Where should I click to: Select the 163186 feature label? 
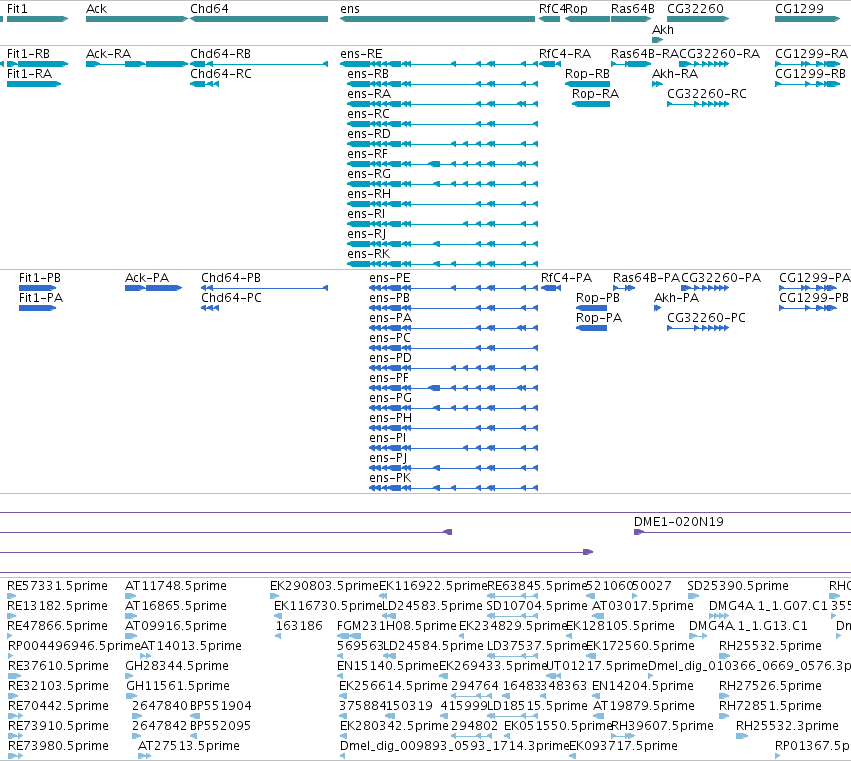pyautogui.click(x=299, y=626)
